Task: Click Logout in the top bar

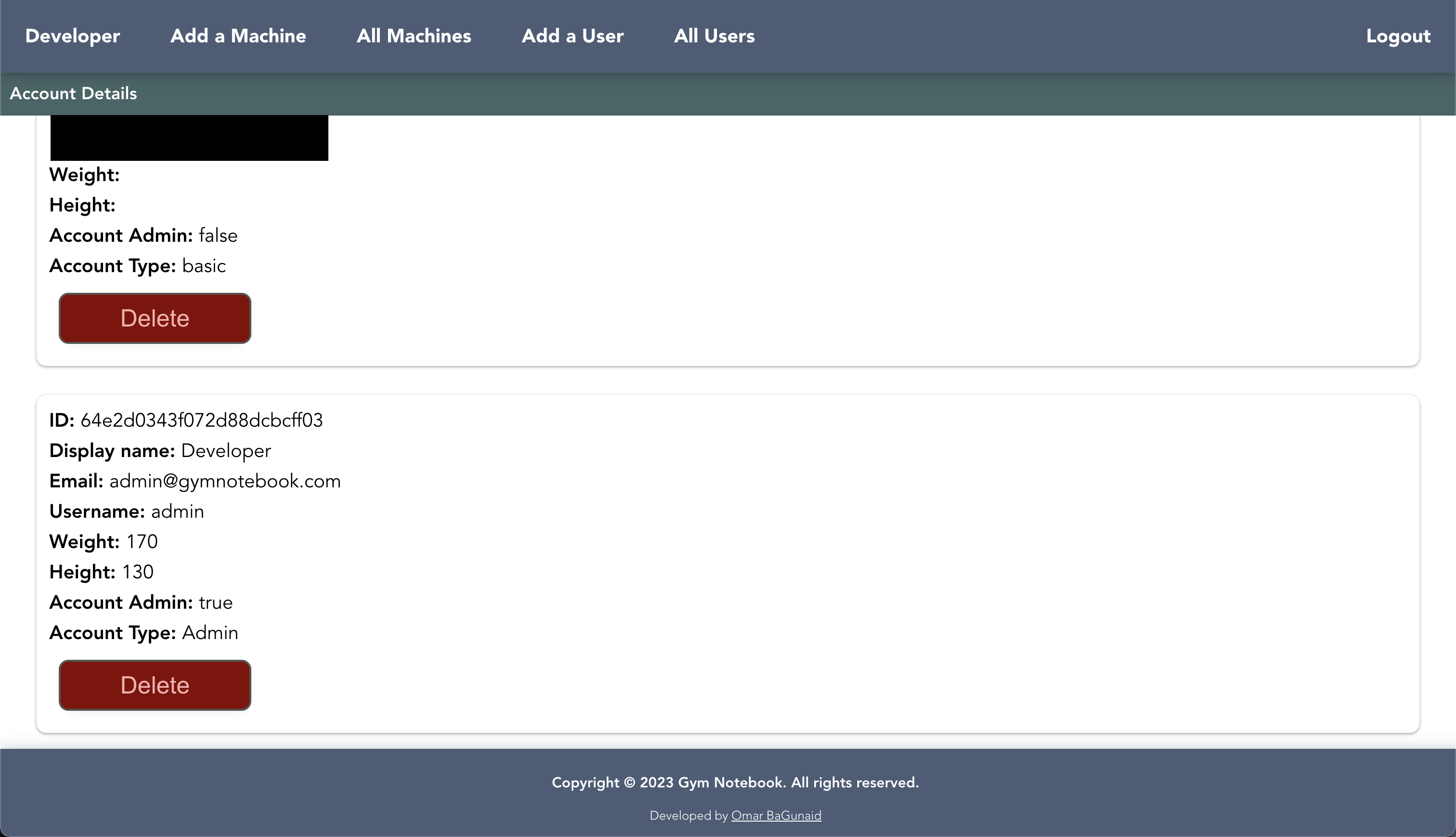Action: tap(1398, 36)
